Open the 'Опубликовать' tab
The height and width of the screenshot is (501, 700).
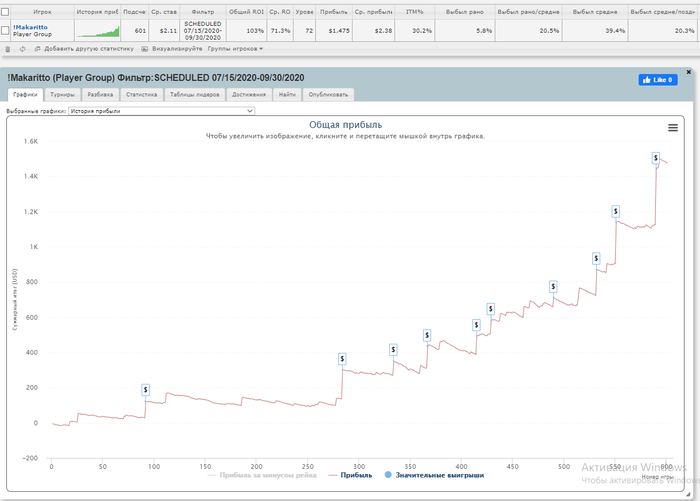(328, 95)
